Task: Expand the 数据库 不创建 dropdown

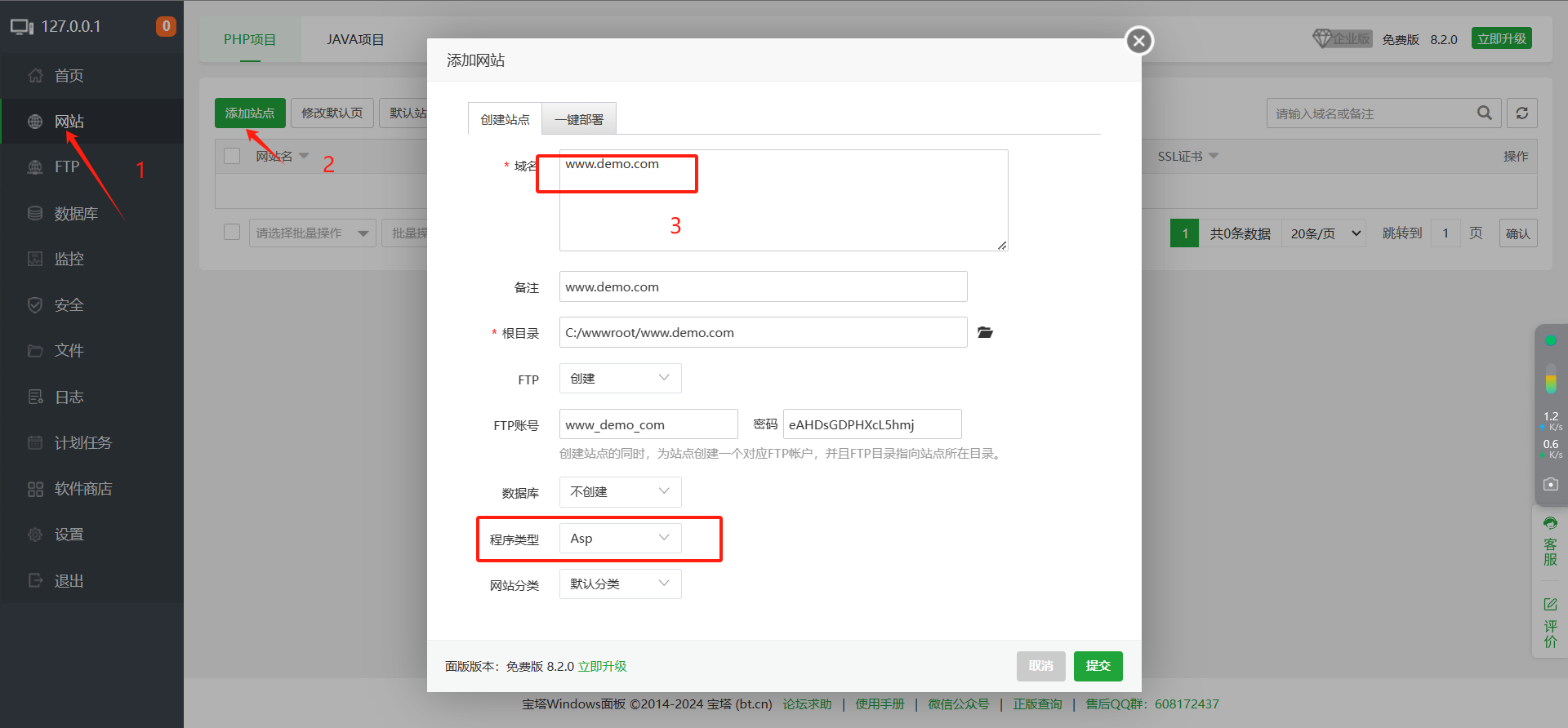Action: click(x=621, y=491)
